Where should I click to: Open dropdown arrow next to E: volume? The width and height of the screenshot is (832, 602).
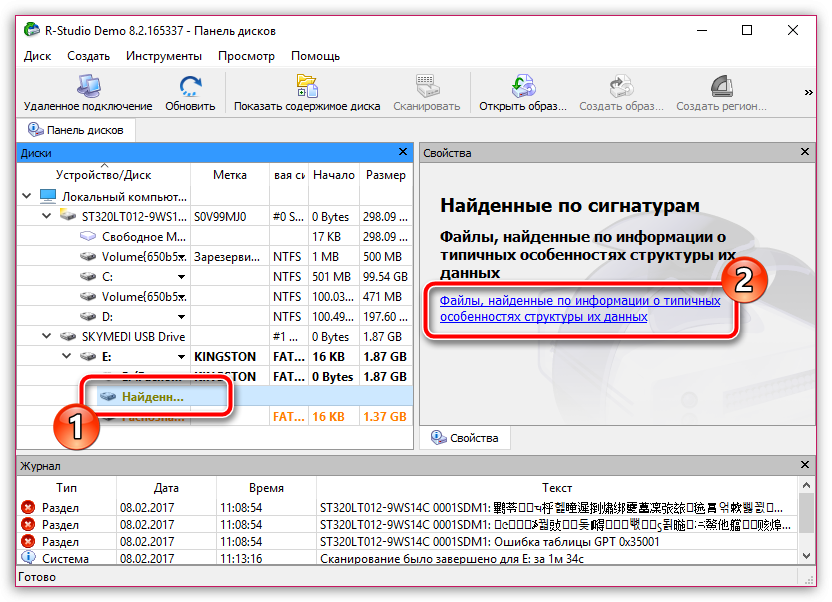(181, 356)
